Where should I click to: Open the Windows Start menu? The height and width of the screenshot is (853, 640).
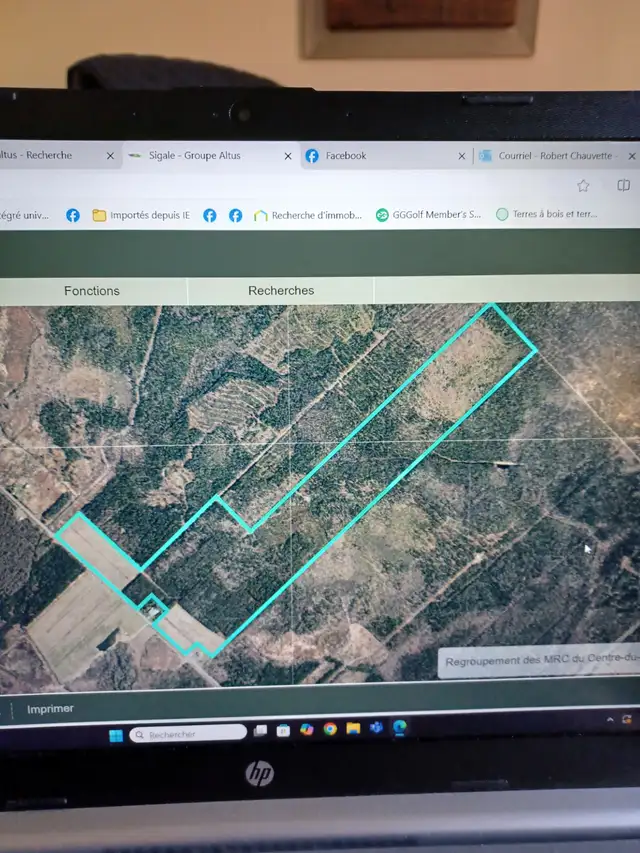click(116, 735)
